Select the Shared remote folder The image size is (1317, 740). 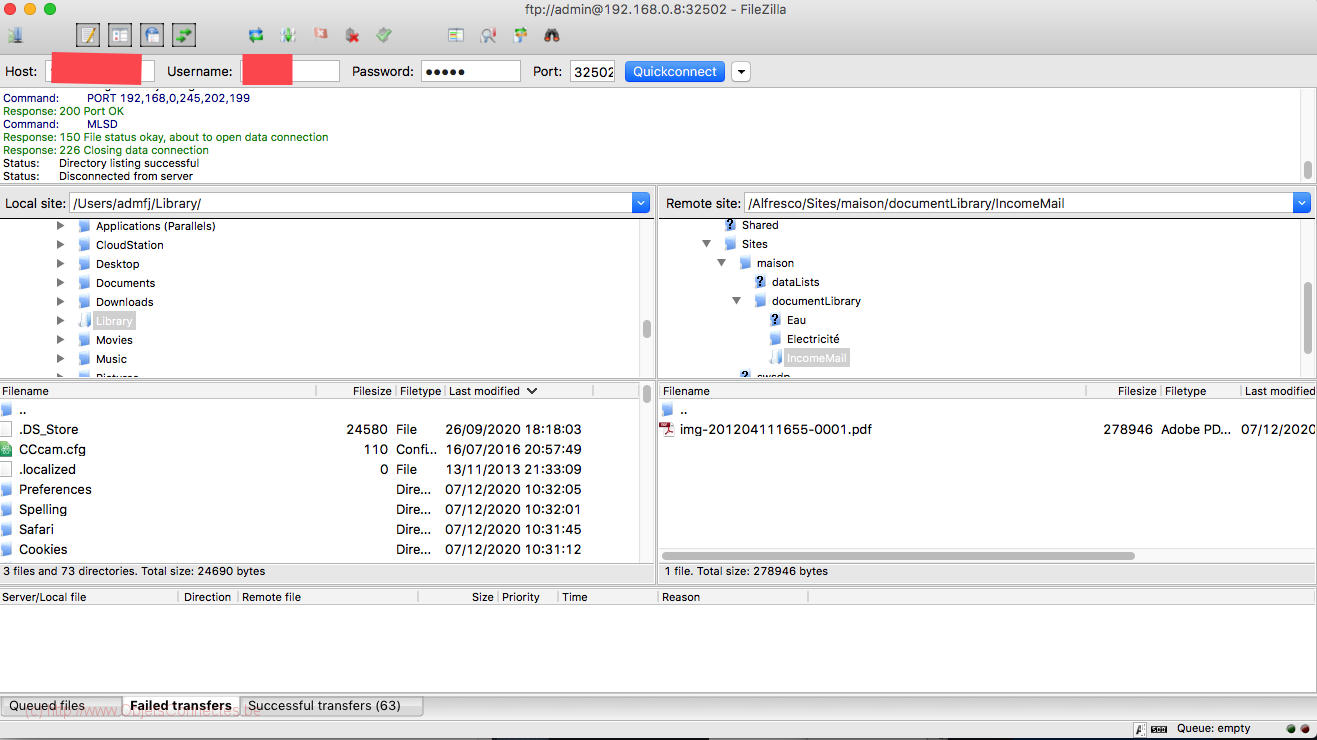coord(760,225)
